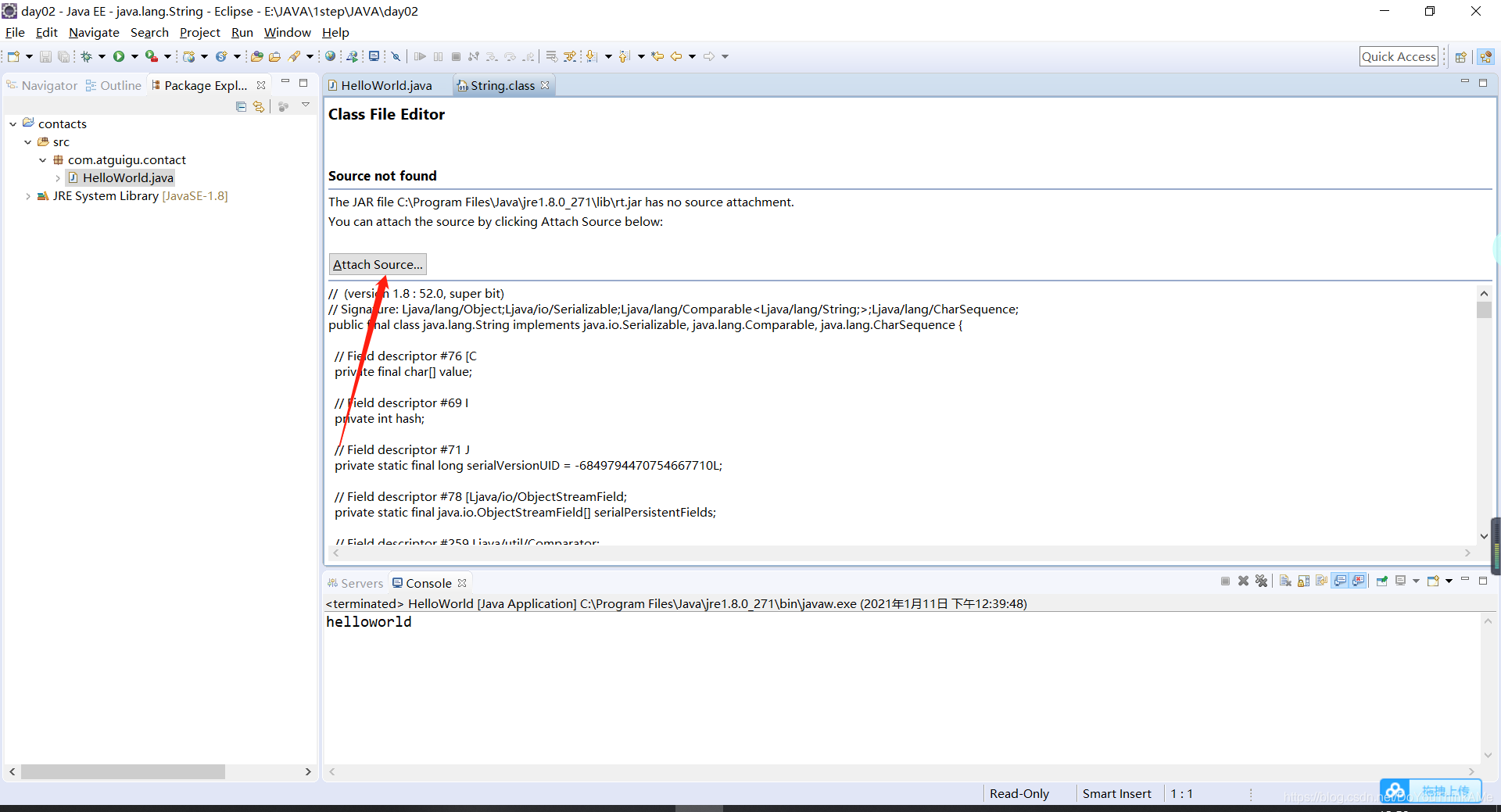Click the Run Last Tool (External Tools) icon
This screenshot has height=812, width=1501.
click(x=152, y=56)
